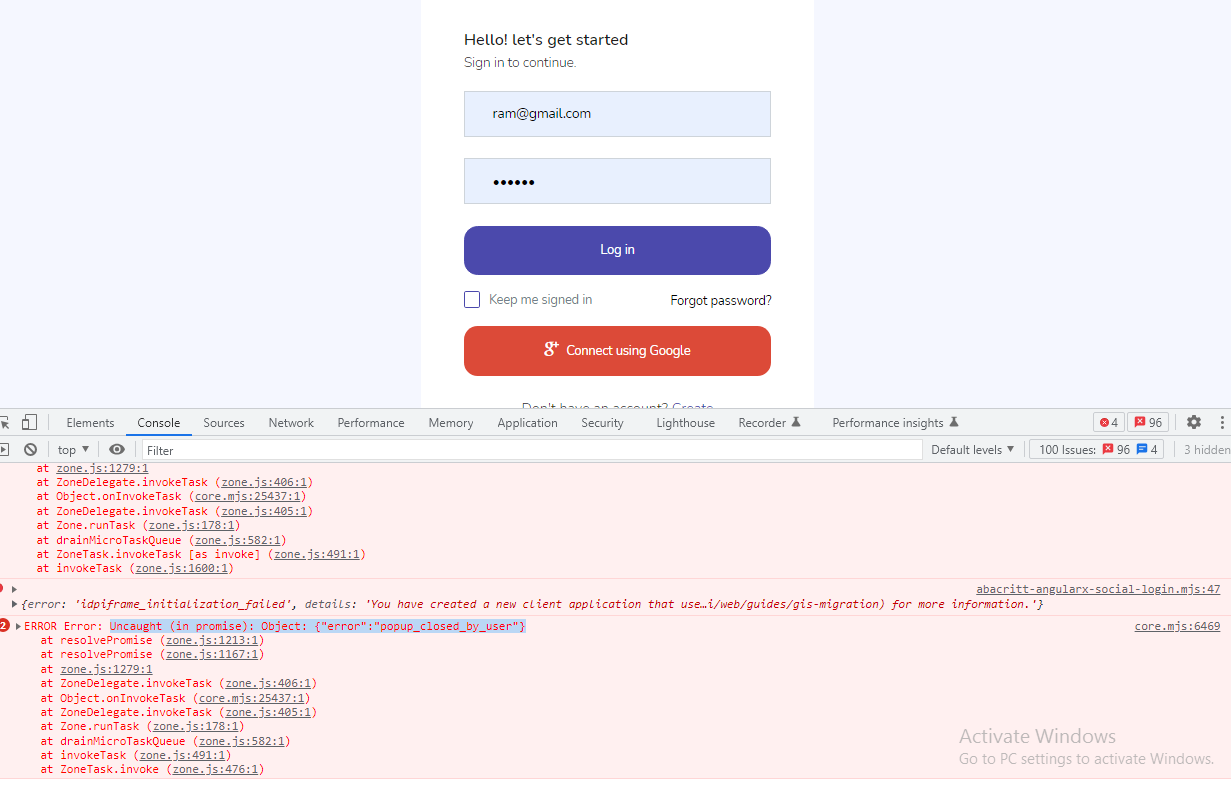Switch to the Elements tab
The width and height of the screenshot is (1231, 786).
pyautogui.click(x=90, y=423)
